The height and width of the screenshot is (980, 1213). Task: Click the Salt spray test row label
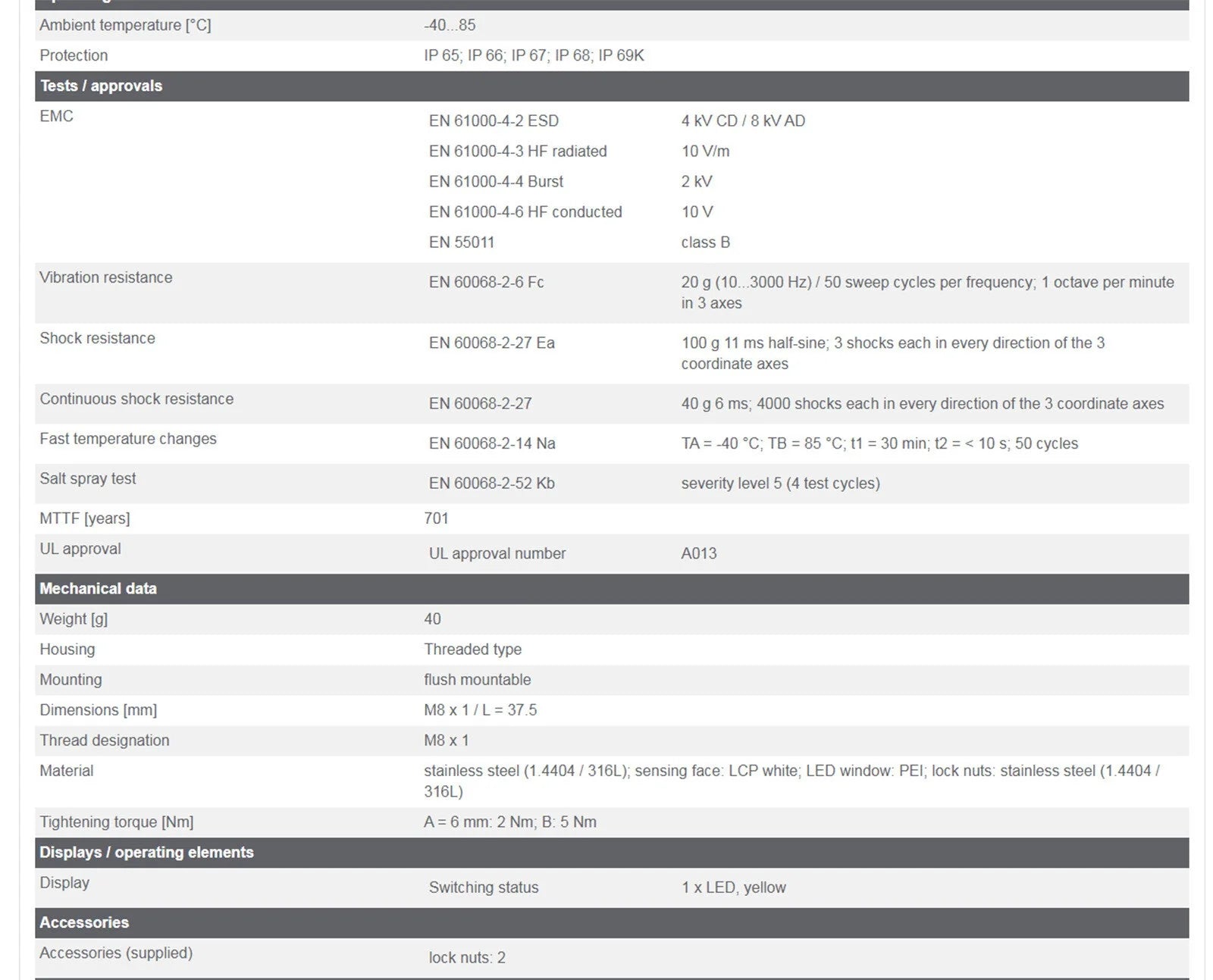pyautogui.click(x=88, y=478)
